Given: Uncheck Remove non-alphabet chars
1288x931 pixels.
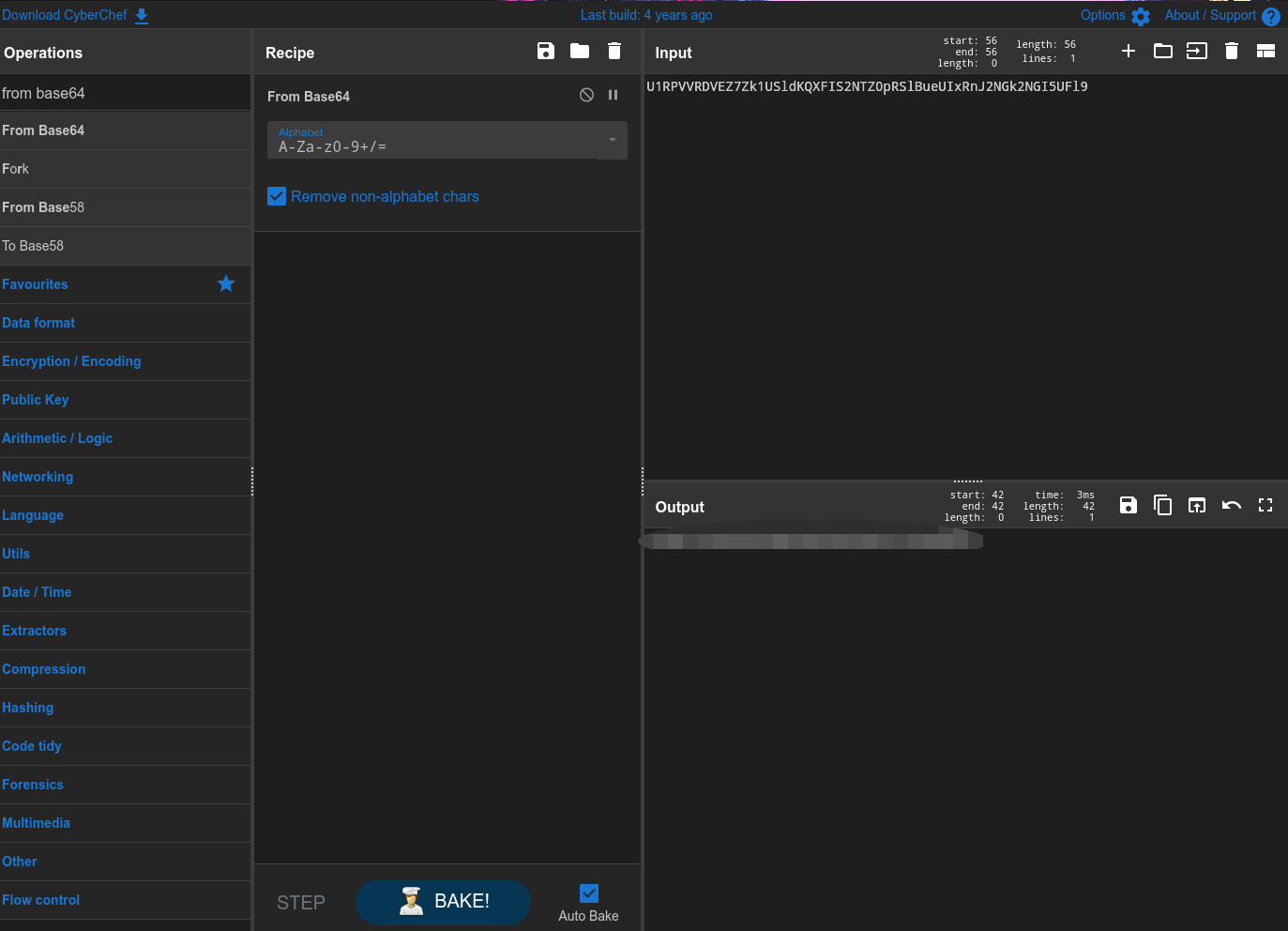Looking at the screenshot, I should tap(277, 196).
